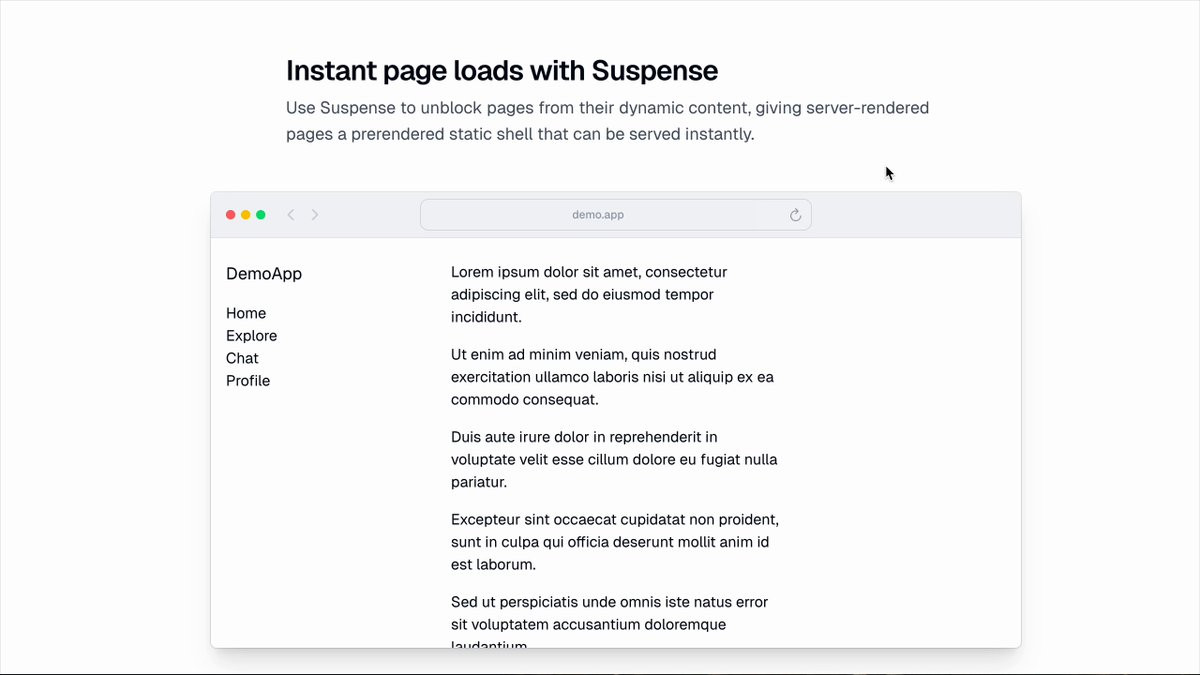Screen dimensions: 1200x675
Task: Click the 'Instant page loads with Suspense' heading
Action: (501, 71)
